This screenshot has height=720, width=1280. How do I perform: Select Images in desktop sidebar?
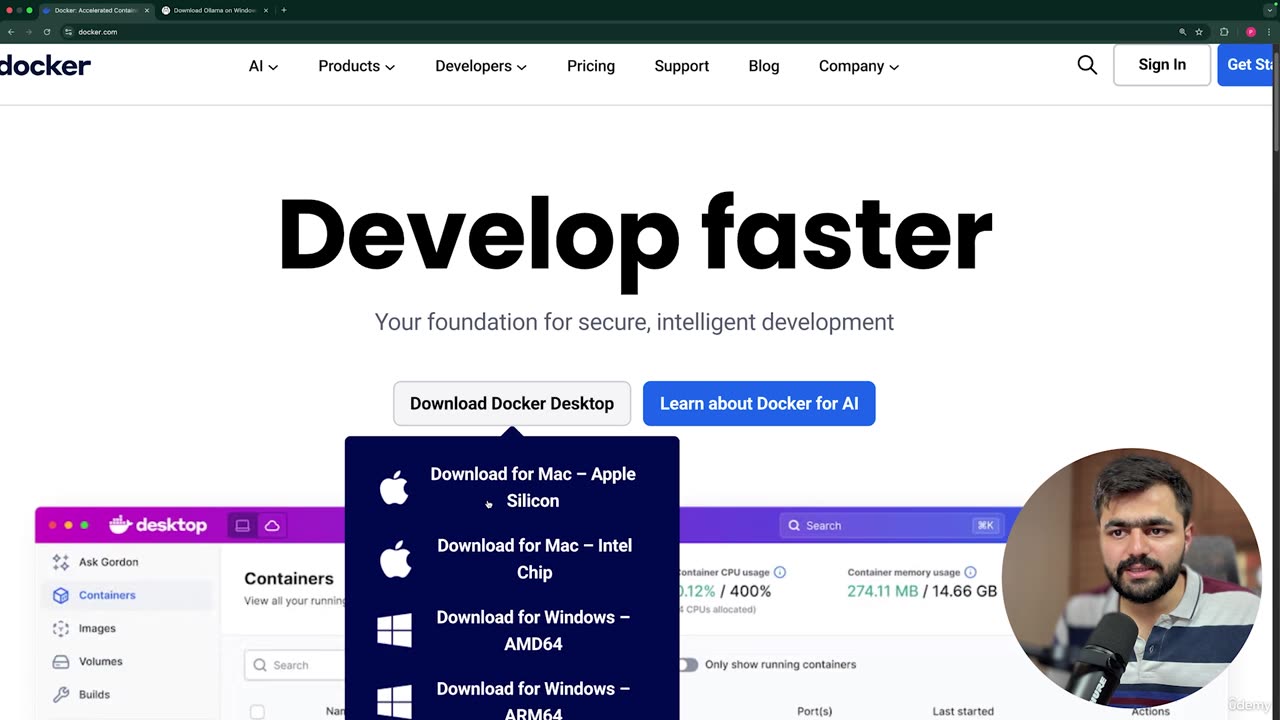click(97, 628)
